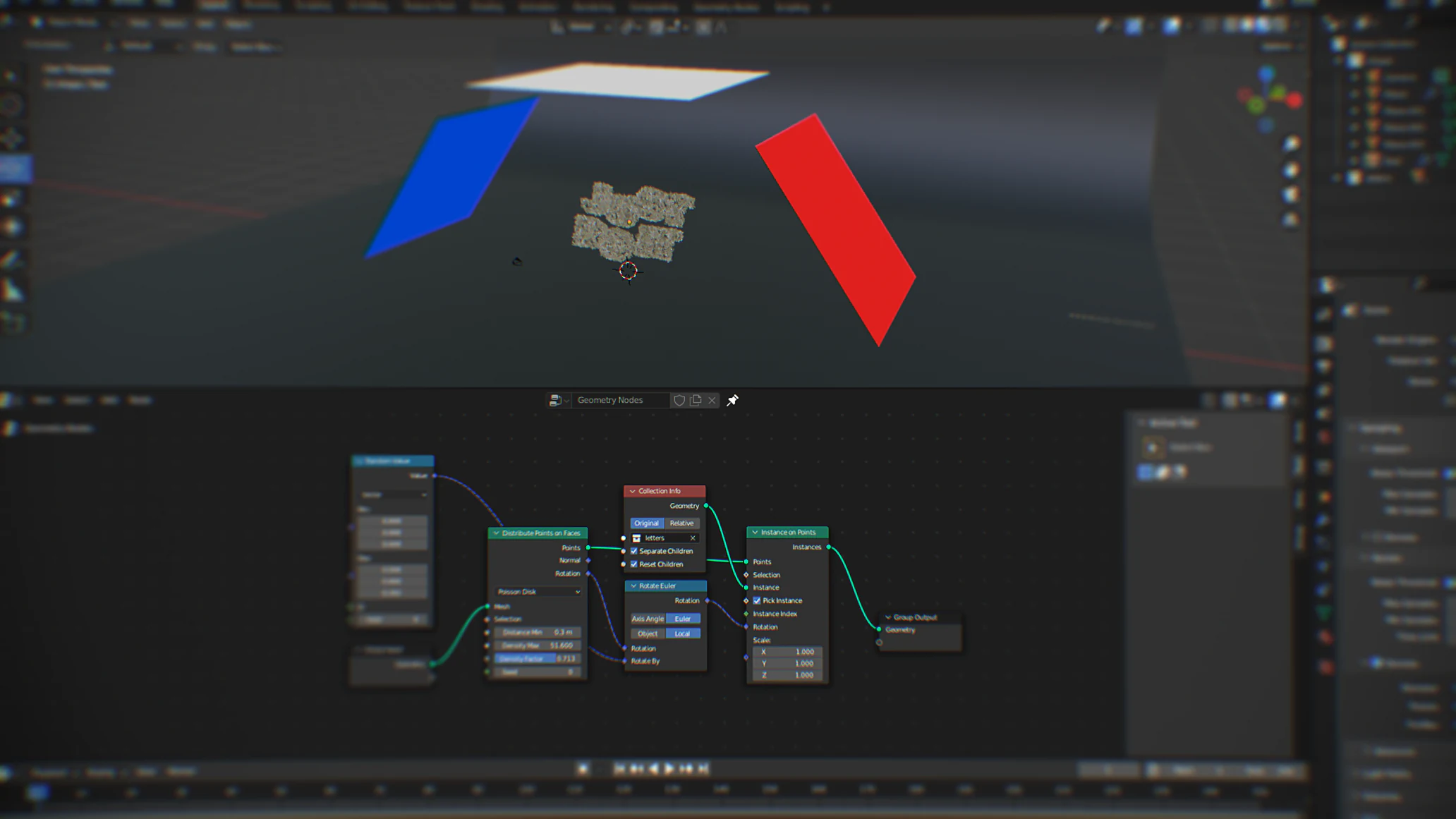Open the node tree browse dropdown
The height and width of the screenshot is (819, 1456).
click(558, 400)
